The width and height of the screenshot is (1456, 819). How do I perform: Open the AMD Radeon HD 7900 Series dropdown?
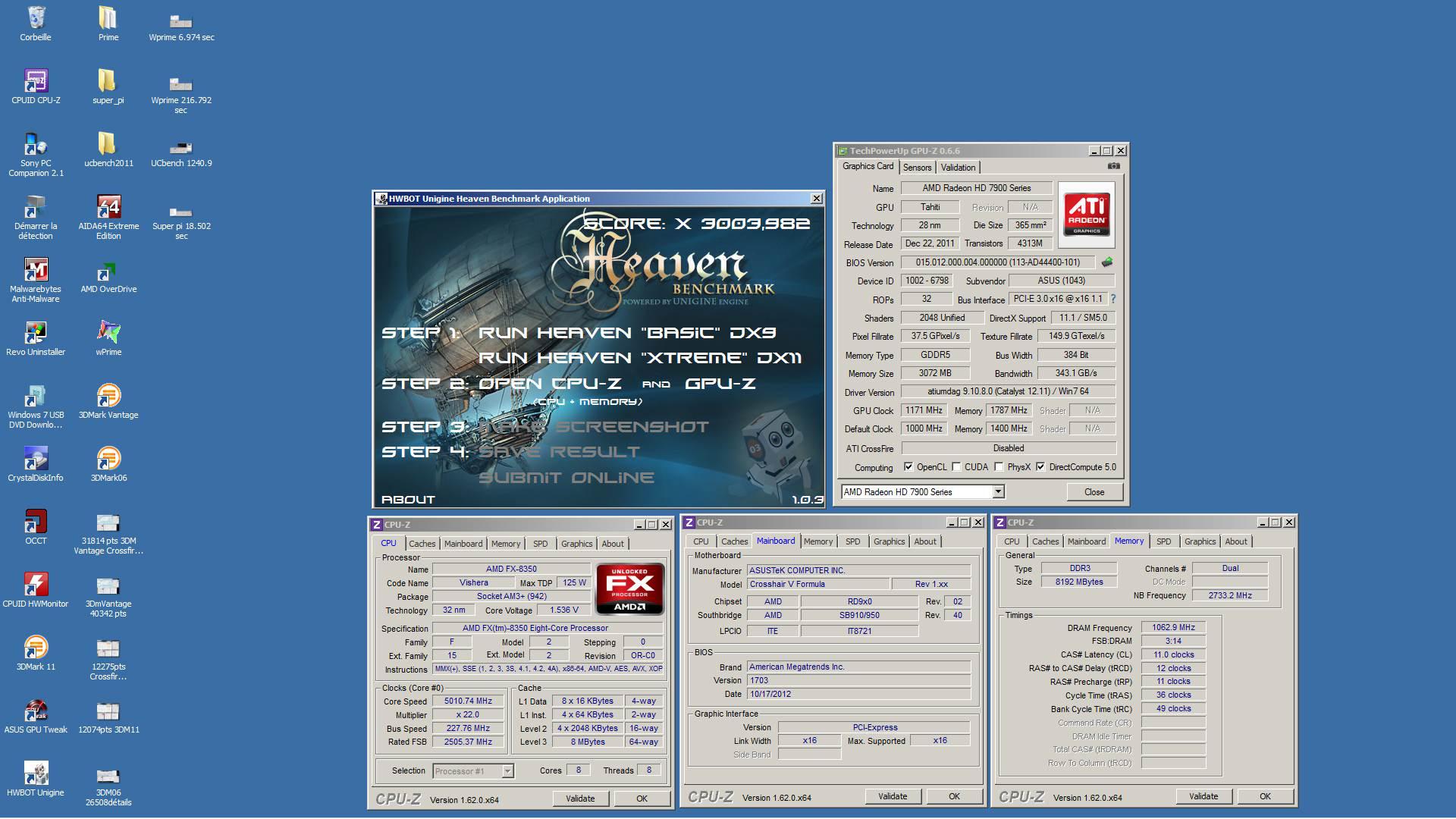[x=923, y=491]
